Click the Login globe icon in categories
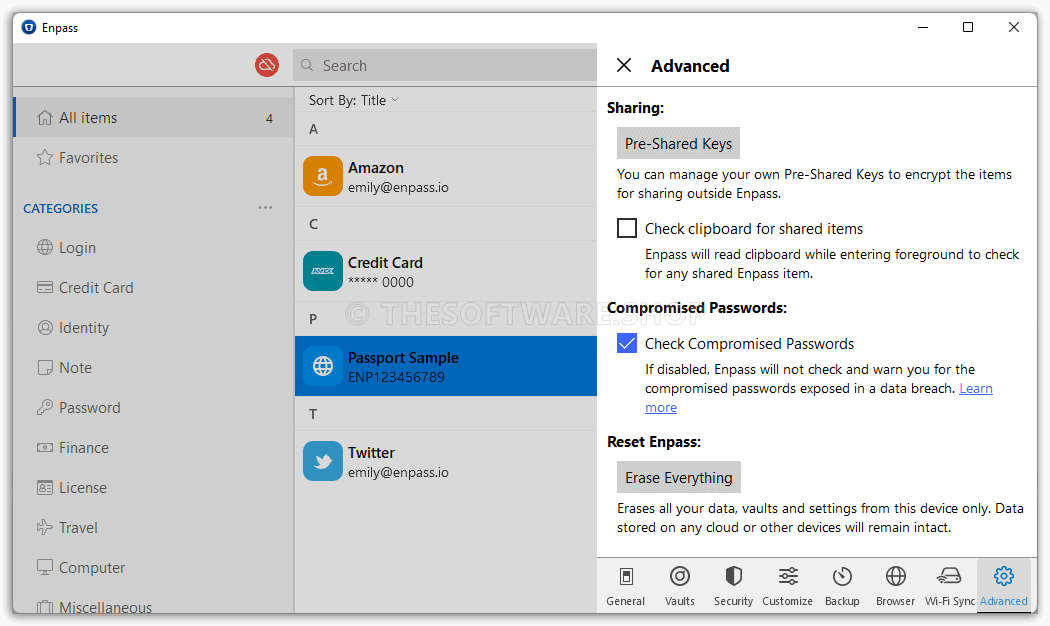The image size is (1050, 626). tap(45, 248)
